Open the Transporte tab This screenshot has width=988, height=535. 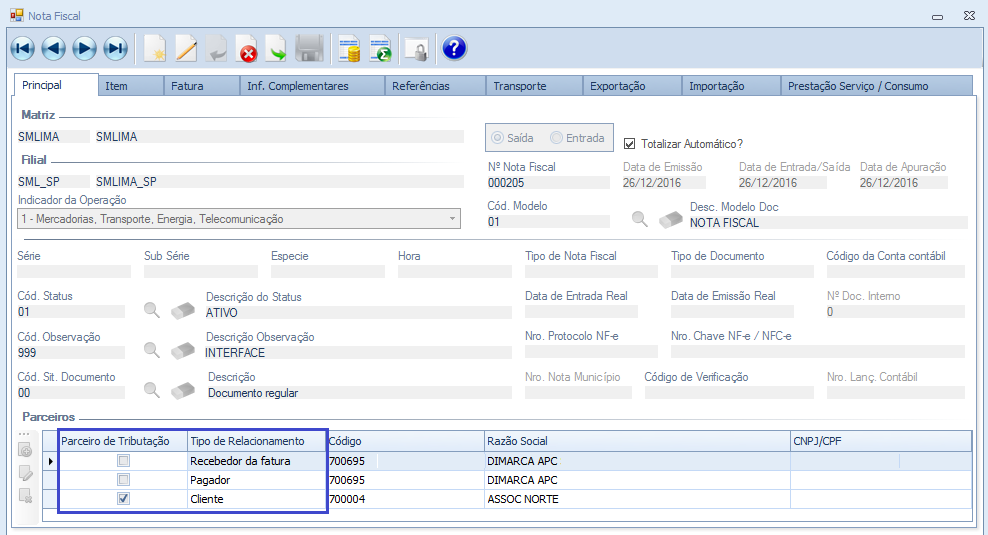pyautogui.click(x=519, y=86)
